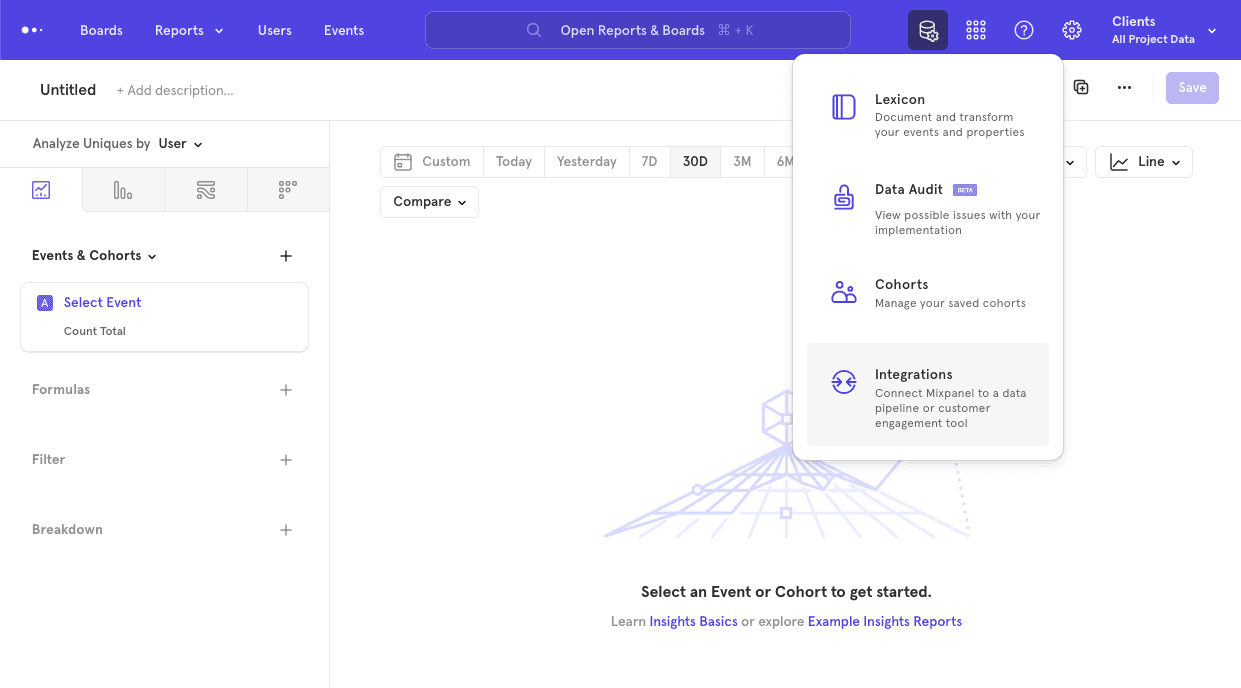Open the Compare dropdown
Viewport: 1241px width, 688px height.
click(428, 201)
